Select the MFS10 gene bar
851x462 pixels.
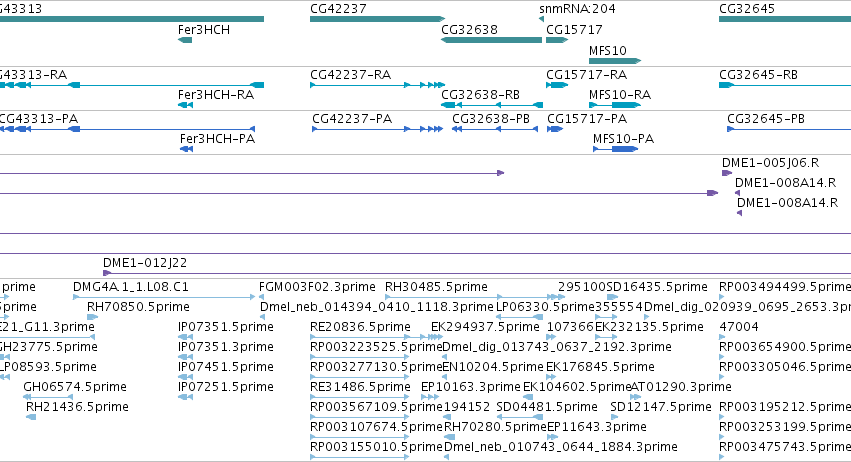coord(615,61)
